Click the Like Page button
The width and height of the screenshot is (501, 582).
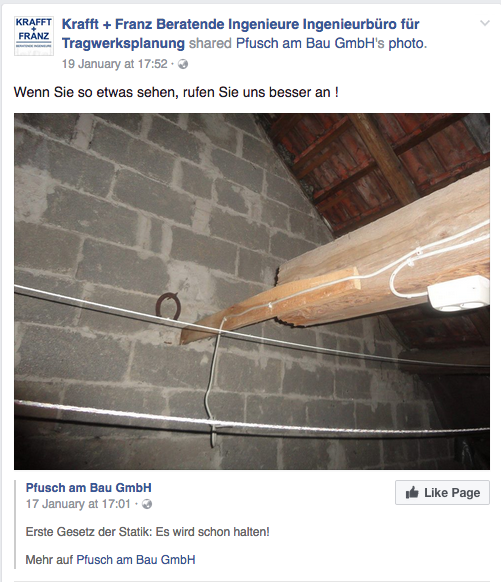442,493
